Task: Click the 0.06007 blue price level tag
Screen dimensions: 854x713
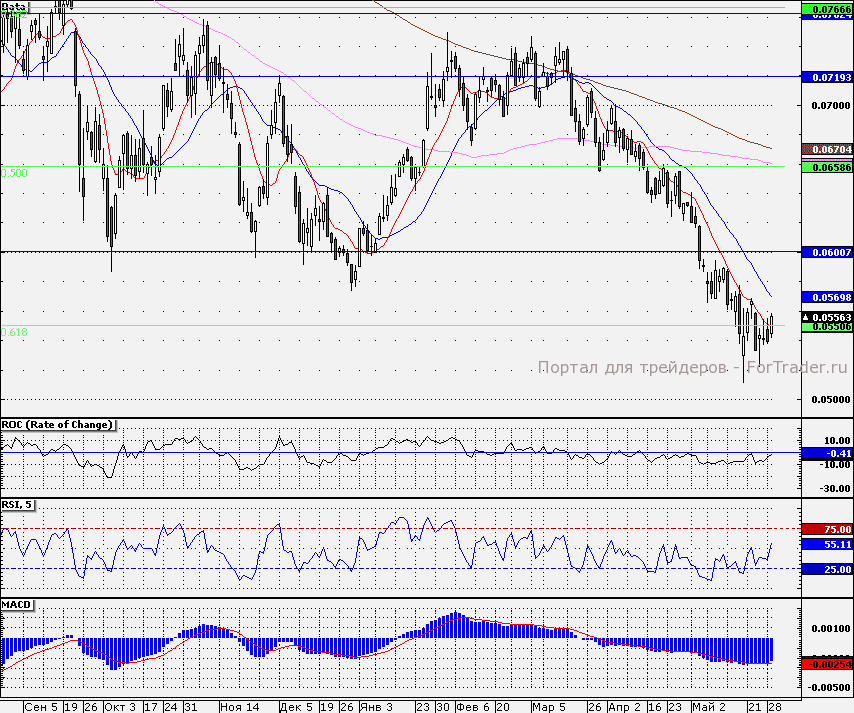Action: coord(826,253)
